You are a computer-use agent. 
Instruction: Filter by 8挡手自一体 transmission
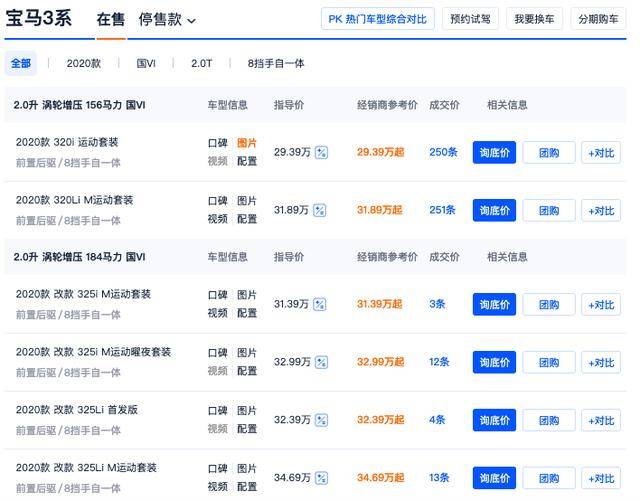tap(276, 63)
